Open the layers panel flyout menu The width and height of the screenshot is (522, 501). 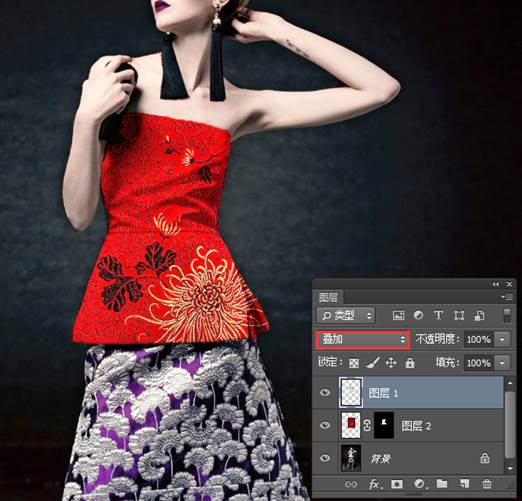(506, 297)
